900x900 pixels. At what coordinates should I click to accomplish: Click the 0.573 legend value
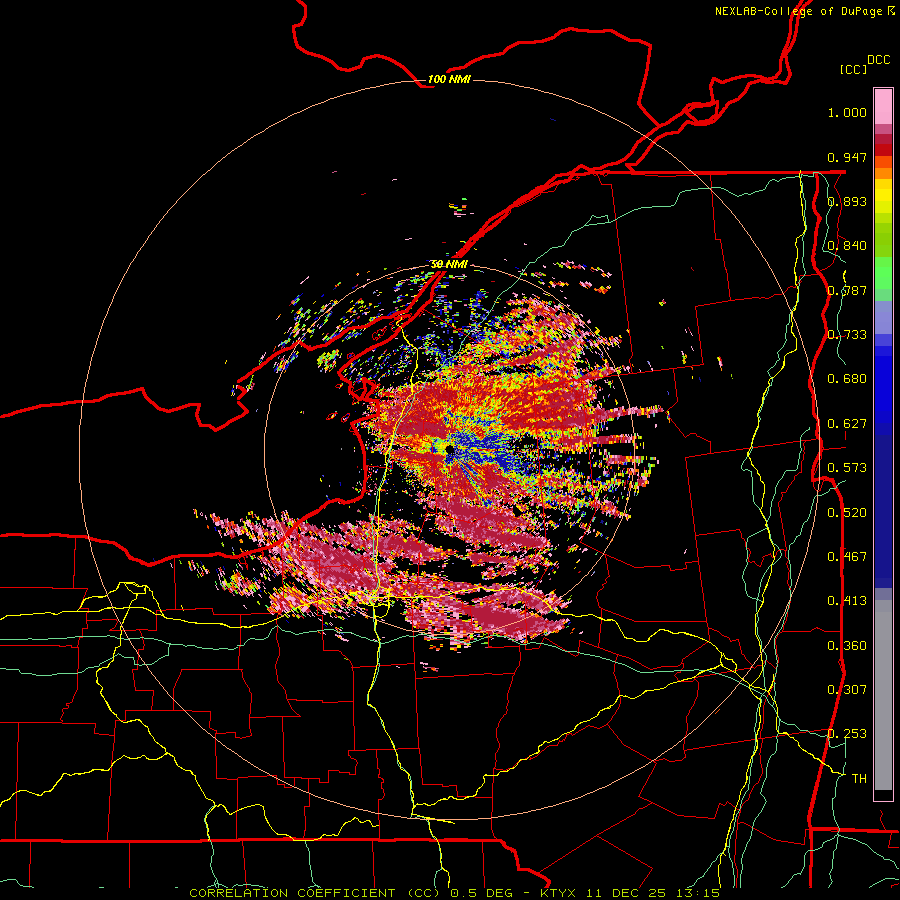click(847, 468)
